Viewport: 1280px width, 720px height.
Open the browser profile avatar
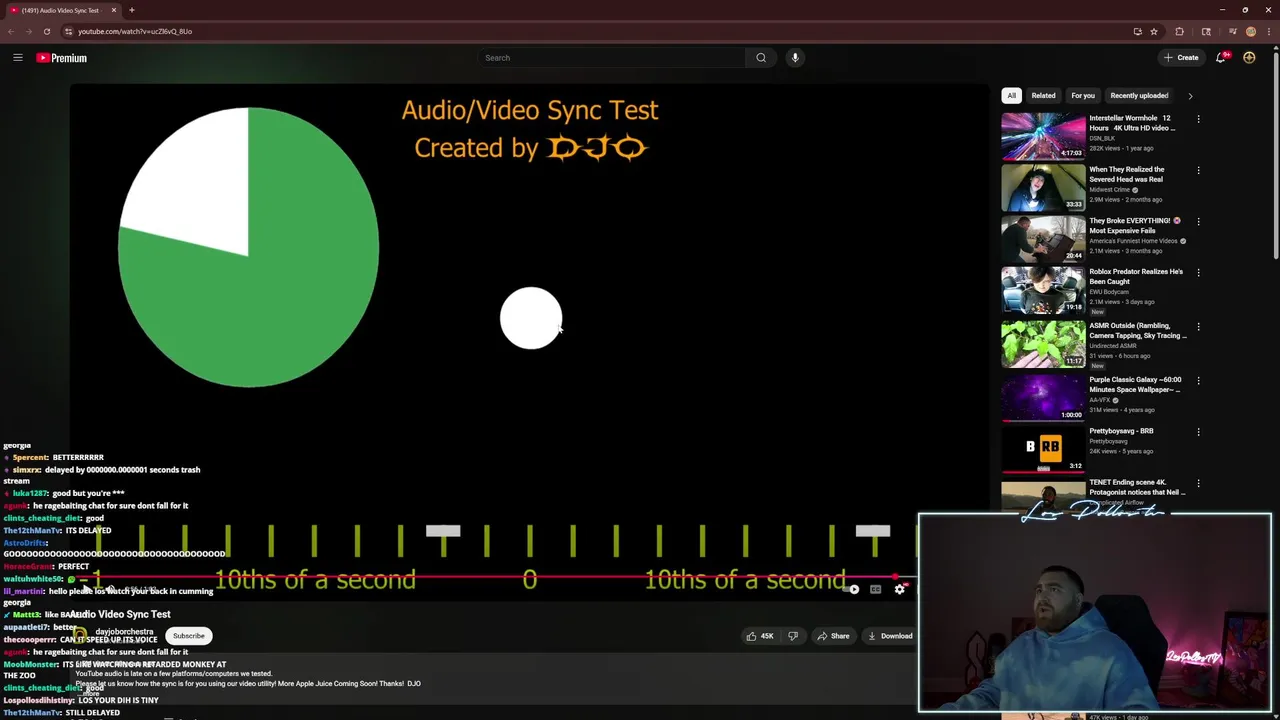1250,31
